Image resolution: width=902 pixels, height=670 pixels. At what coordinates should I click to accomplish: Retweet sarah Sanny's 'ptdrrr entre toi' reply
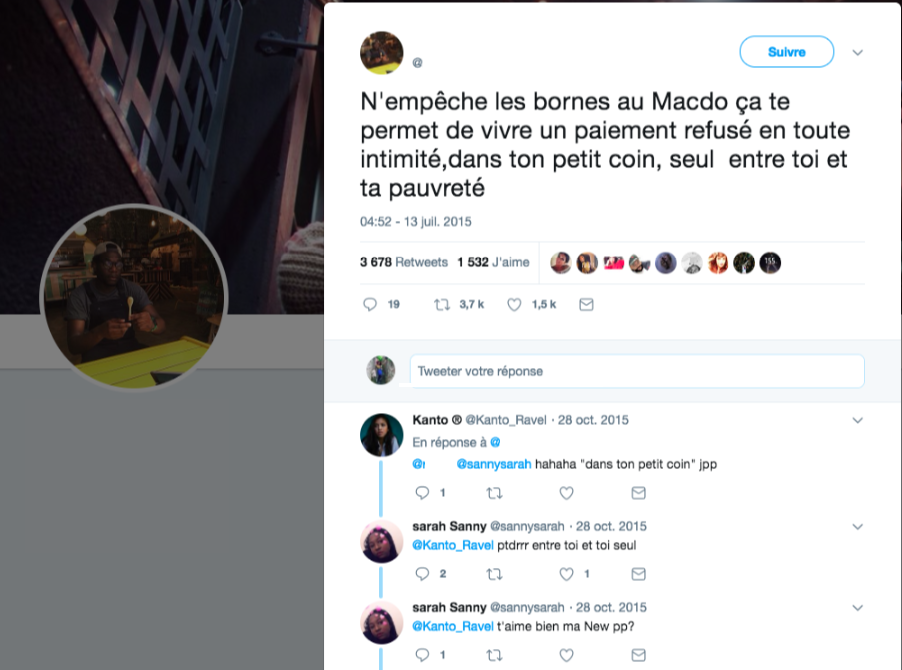click(x=494, y=574)
